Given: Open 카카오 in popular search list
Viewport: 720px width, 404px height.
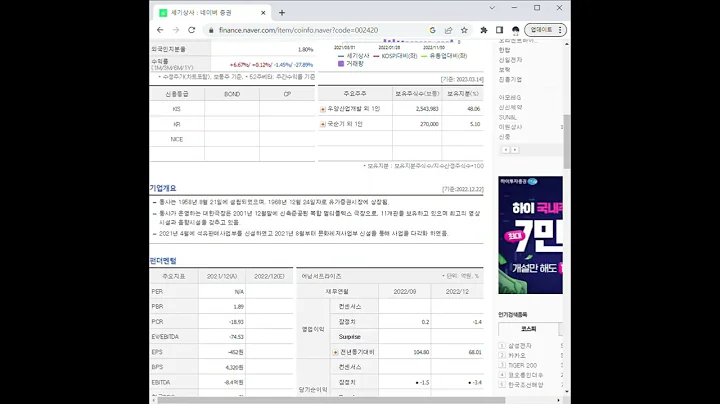Looking at the screenshot, I should (x=517, y=355).
